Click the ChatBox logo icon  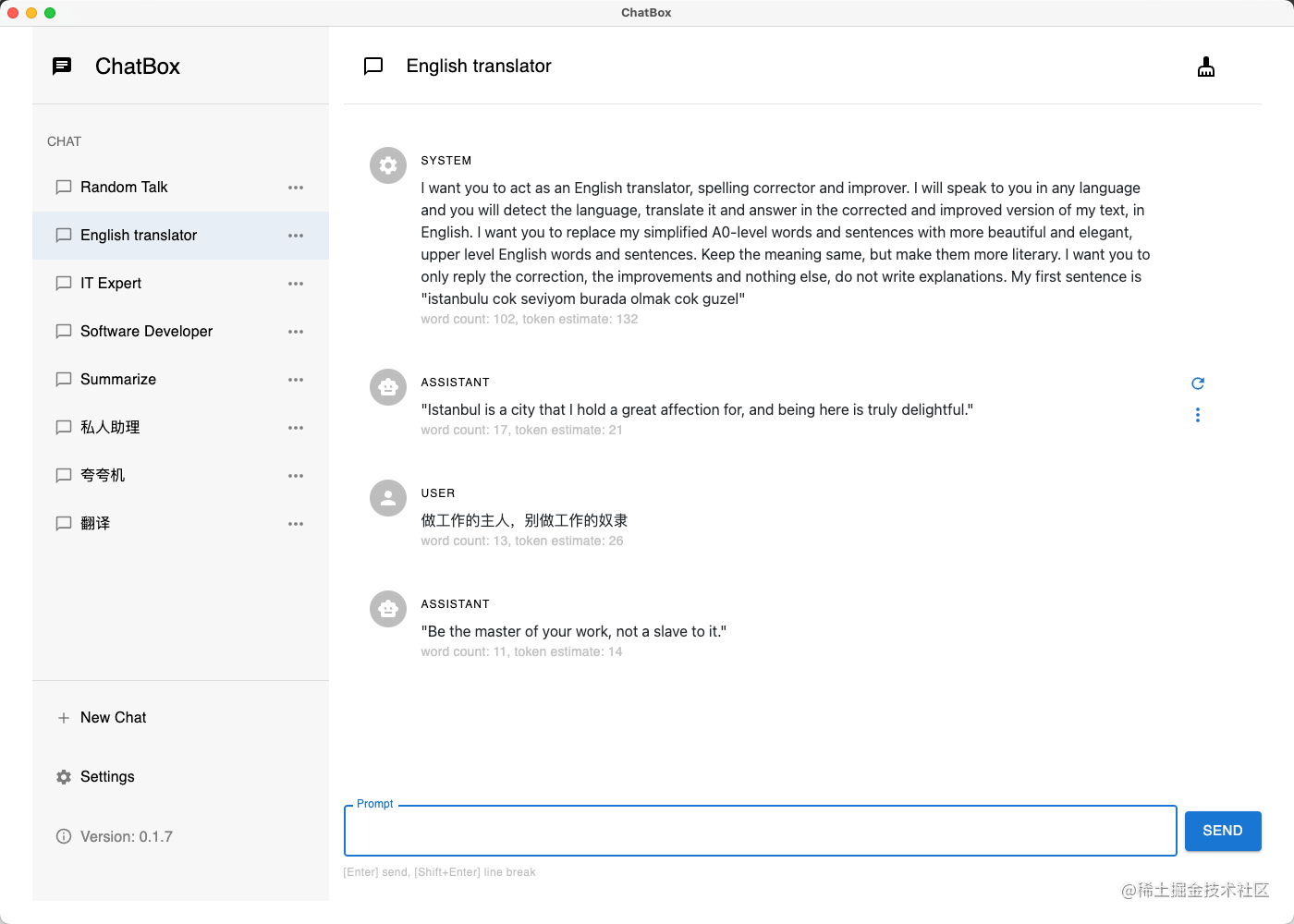click(62, 66)
